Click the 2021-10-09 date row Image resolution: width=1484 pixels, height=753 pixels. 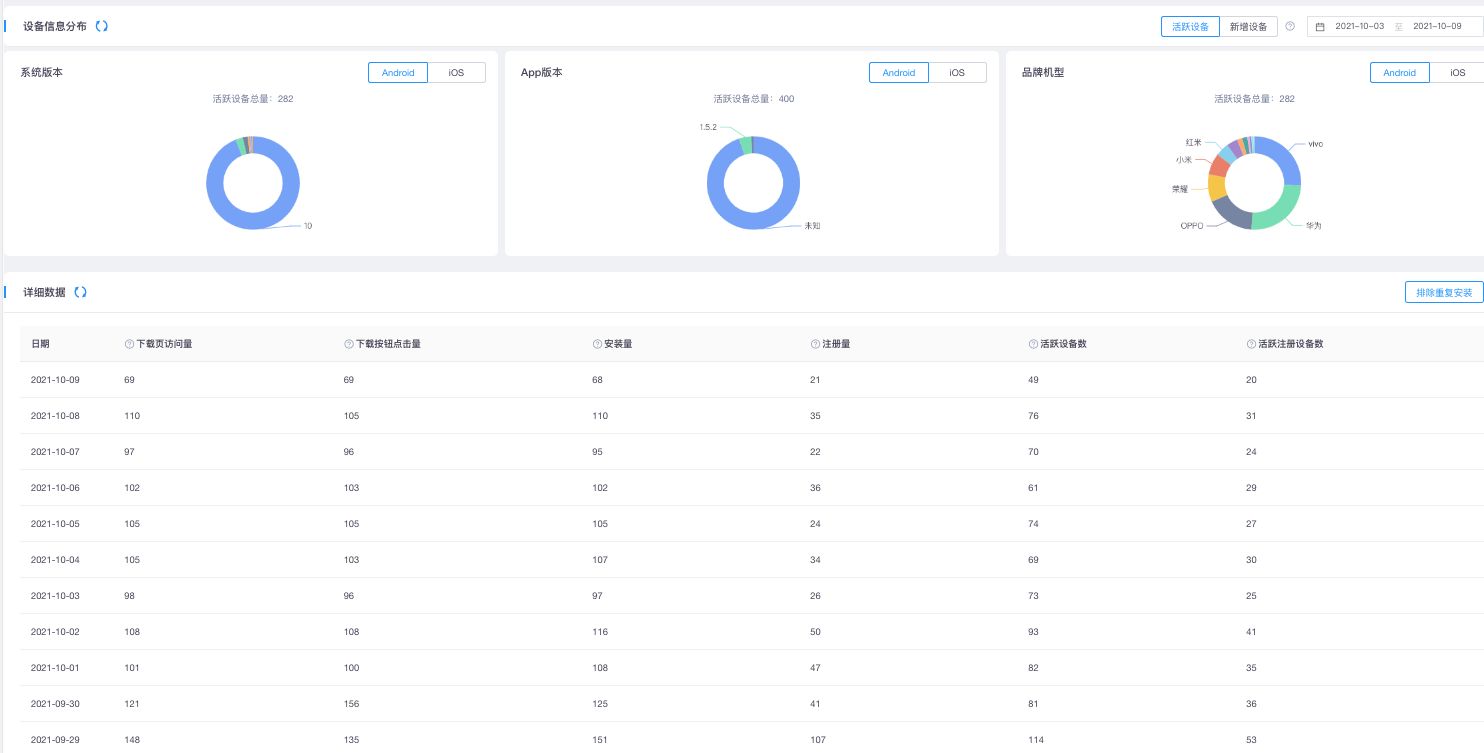pos(752,380)
